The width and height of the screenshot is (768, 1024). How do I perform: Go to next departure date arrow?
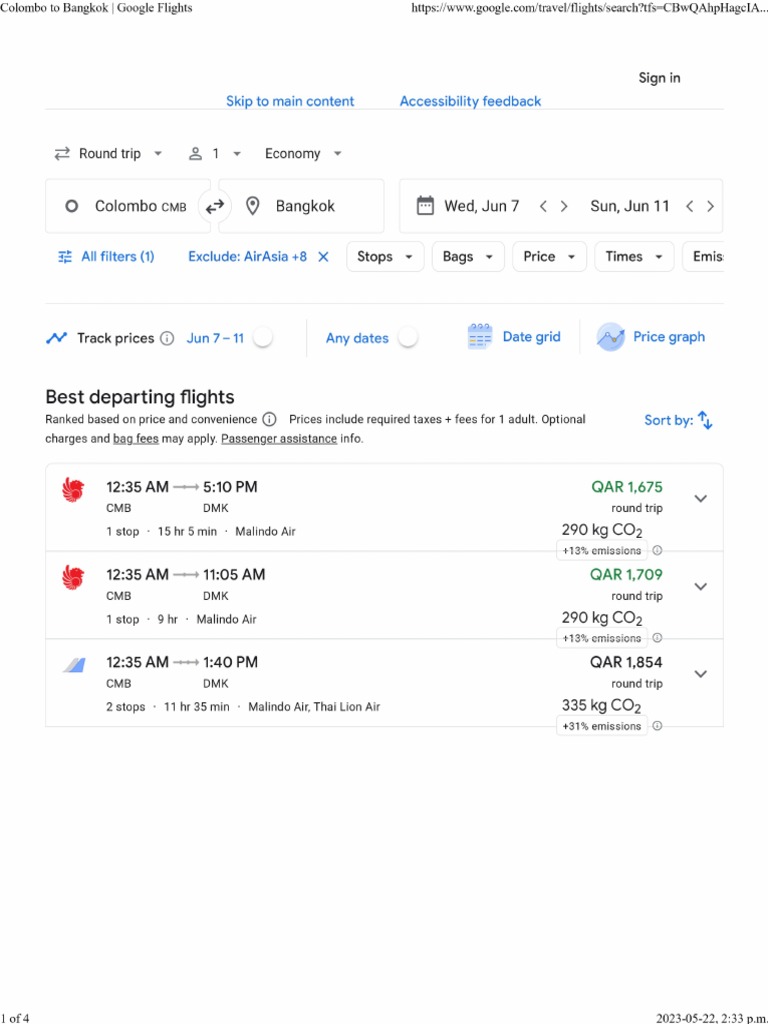[x=564, y=206]
